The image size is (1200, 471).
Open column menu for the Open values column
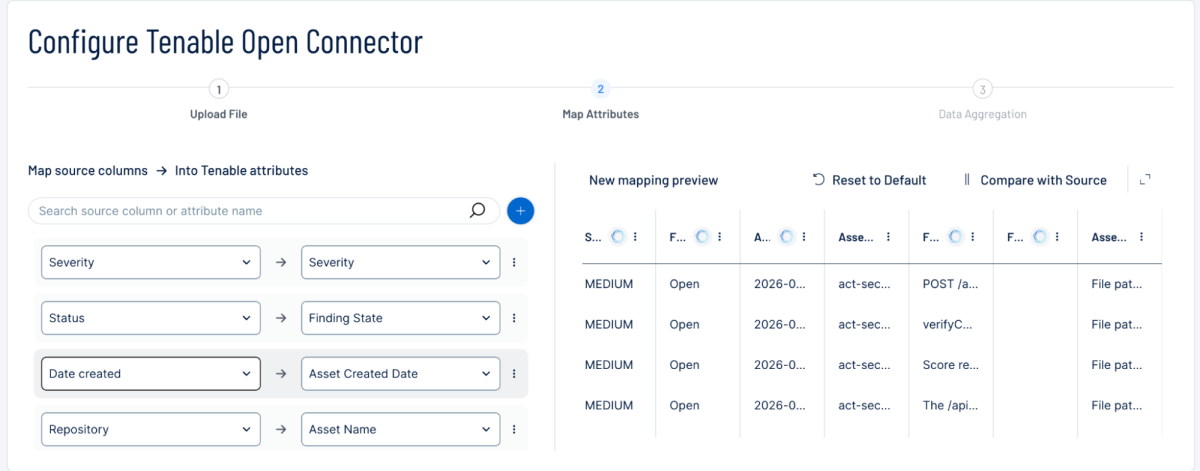tap(720, 237)
